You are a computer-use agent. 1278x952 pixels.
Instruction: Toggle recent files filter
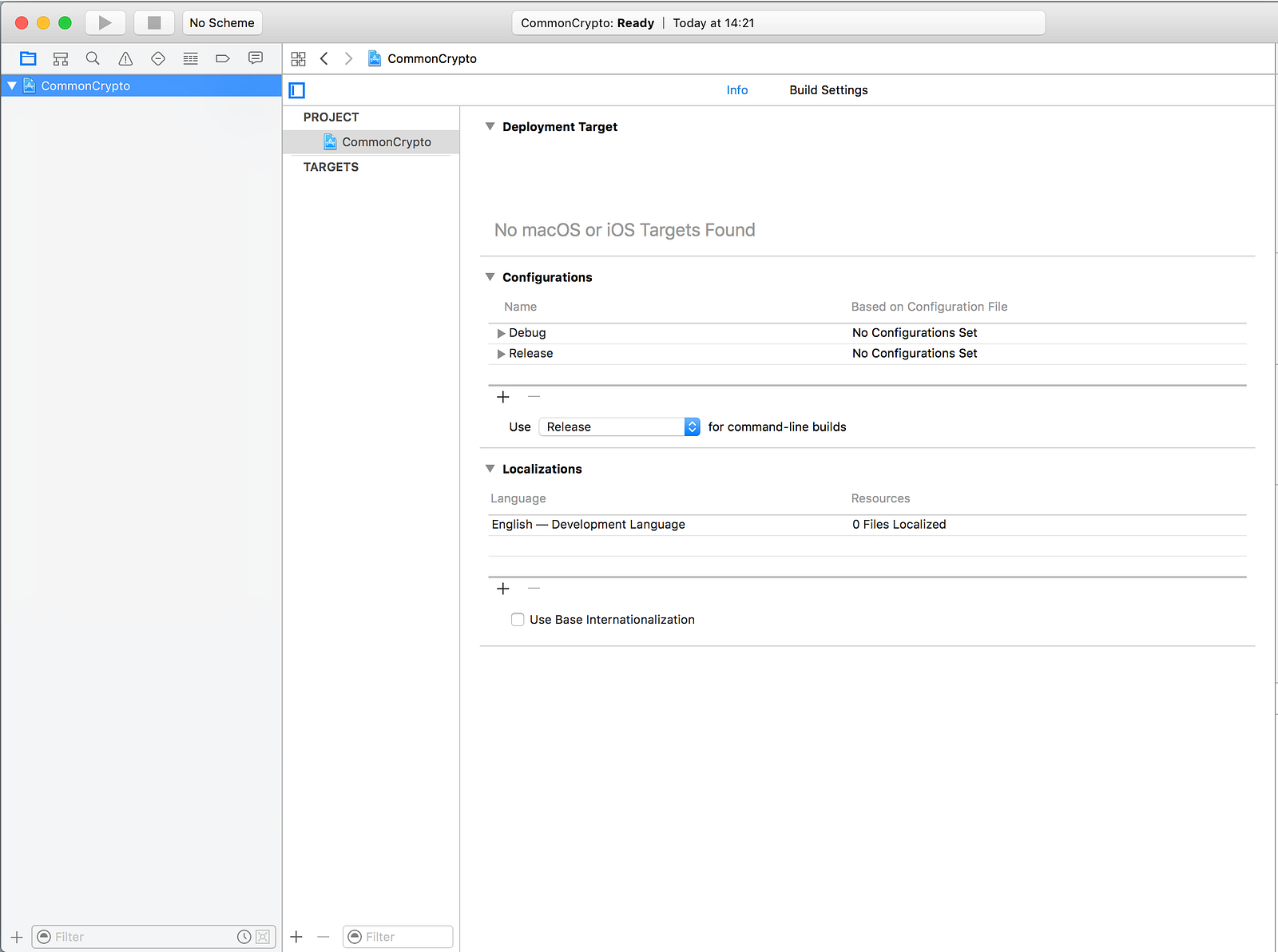pyautogui.click(x=244, y=937)
